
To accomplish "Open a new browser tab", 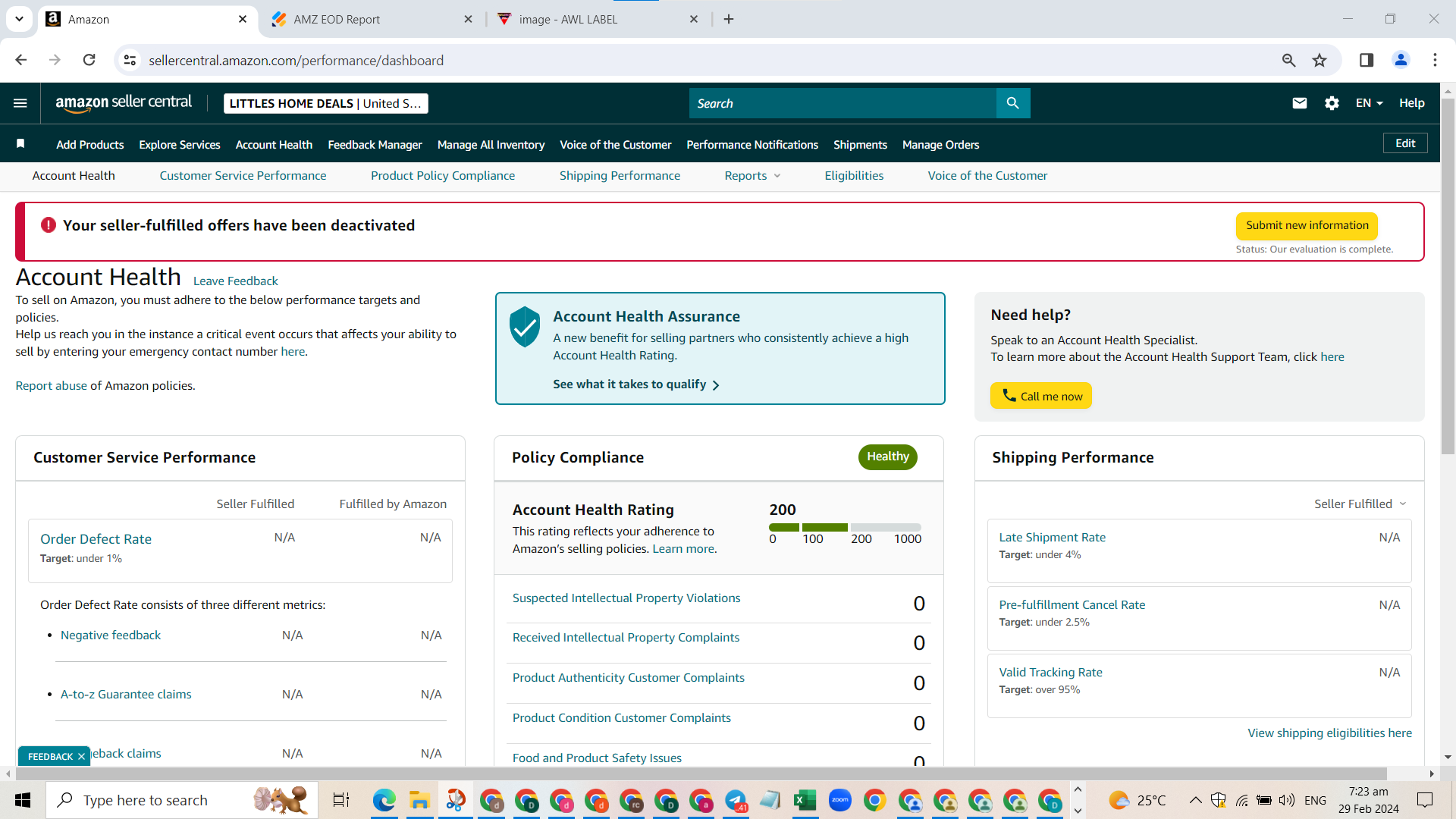I will (729, 19).
